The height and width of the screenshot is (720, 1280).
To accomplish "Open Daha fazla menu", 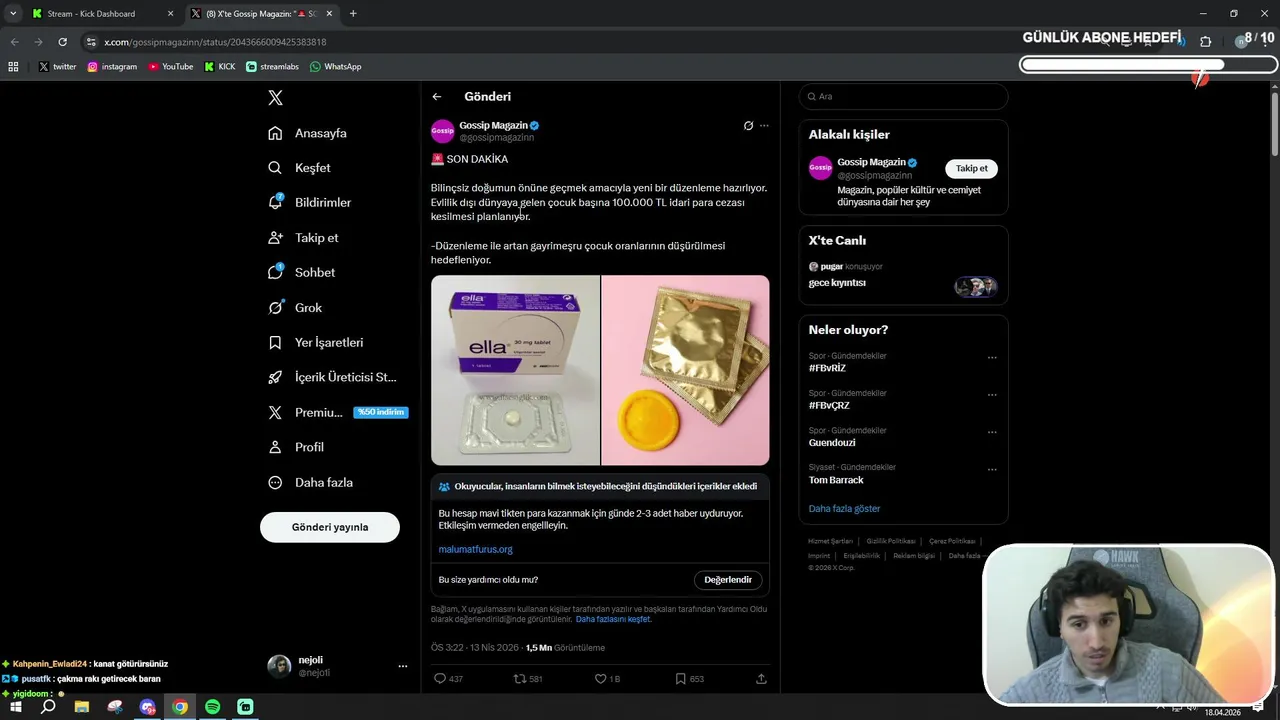I will (x=311, y=482).
